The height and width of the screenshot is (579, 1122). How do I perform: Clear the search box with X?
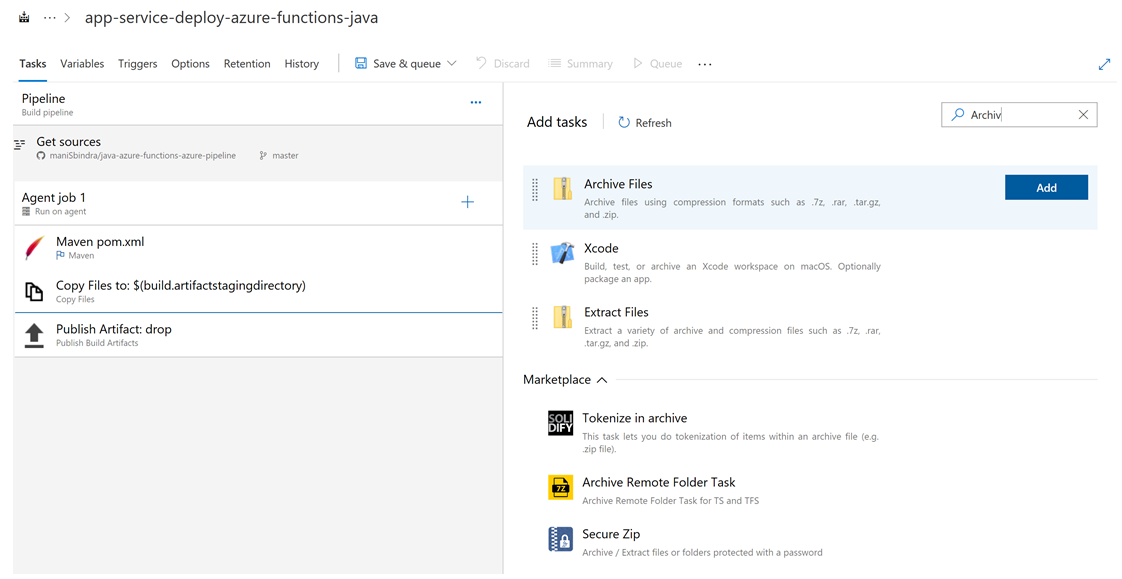[1083, 115]
